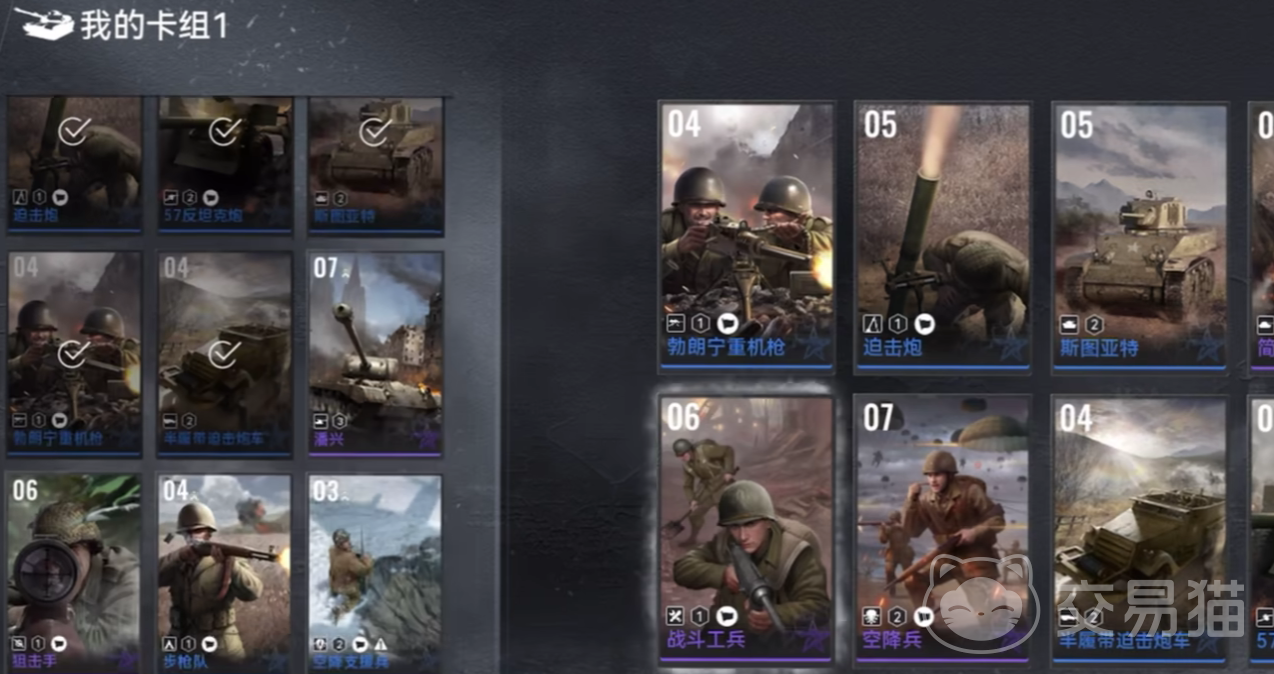Uncheck the selected 57反坦克炮 deck card
The image size is (1274, 674).
pyautogui.click(x=223, y=131)
